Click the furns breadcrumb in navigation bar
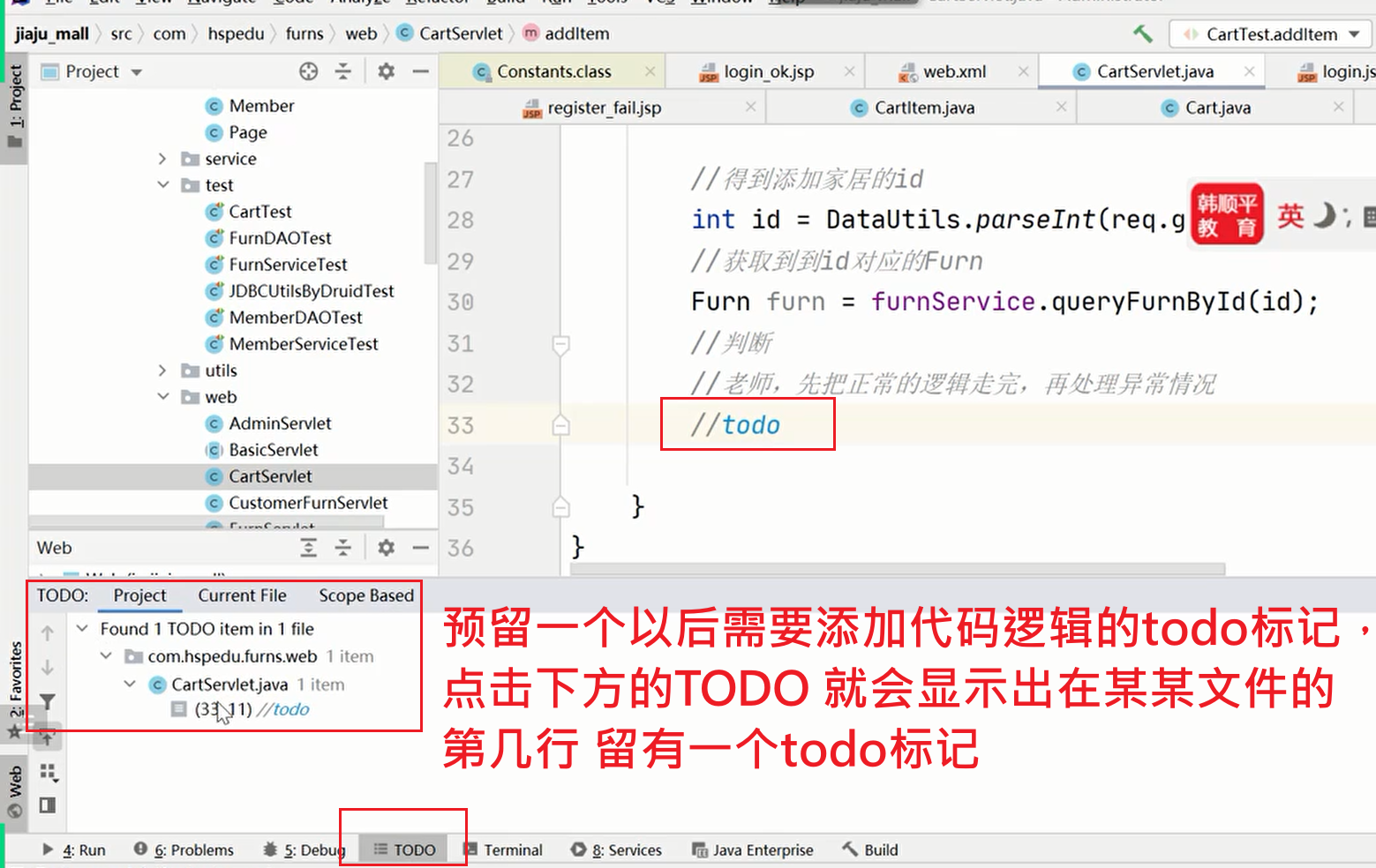Image resolution: width=1376 pixels, height=868 pixels. (305, 34)
